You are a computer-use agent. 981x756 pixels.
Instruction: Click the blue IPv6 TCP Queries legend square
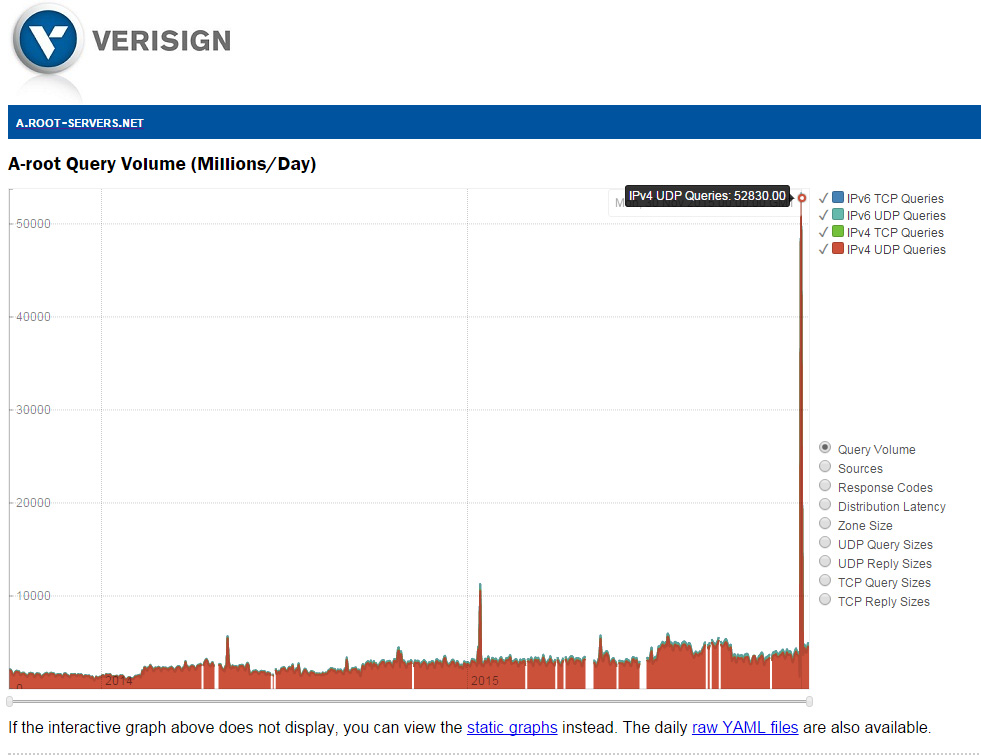(836, 197)
